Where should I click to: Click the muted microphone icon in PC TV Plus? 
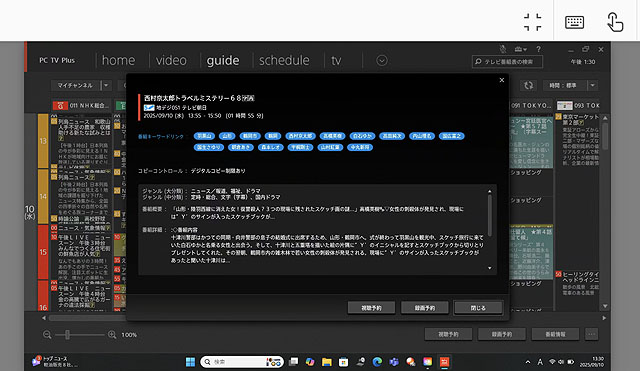coord(503,49)
